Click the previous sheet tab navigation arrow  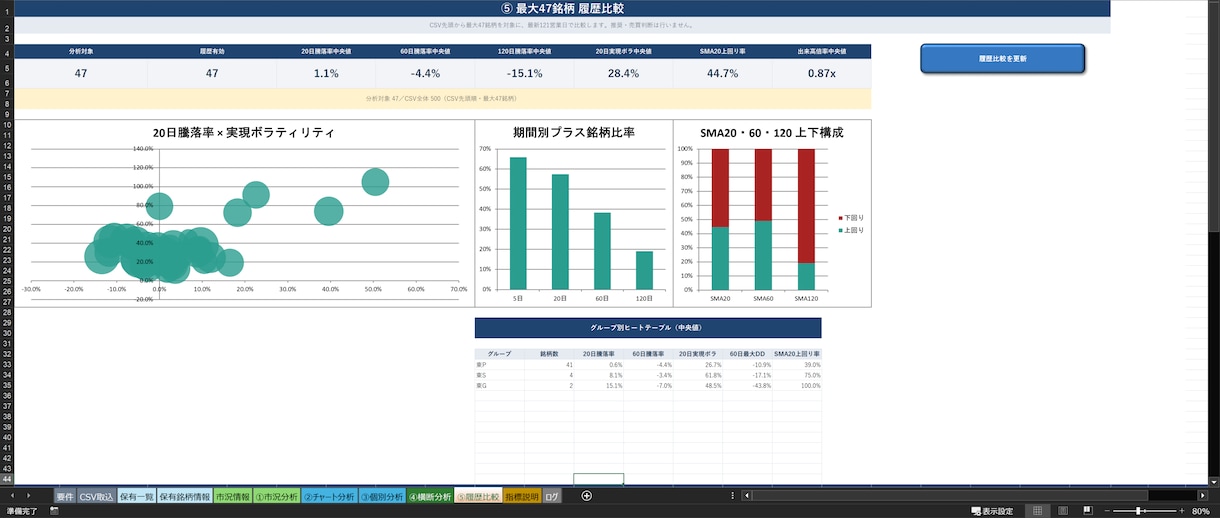[x=13, y=496]
